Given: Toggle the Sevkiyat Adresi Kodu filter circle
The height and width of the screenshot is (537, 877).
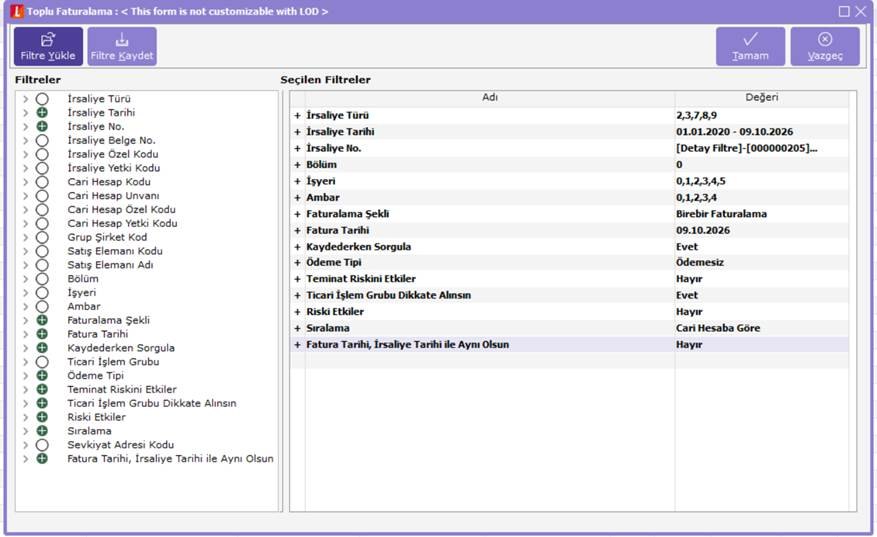Looking at the screenshot, I should coord(42,445).
